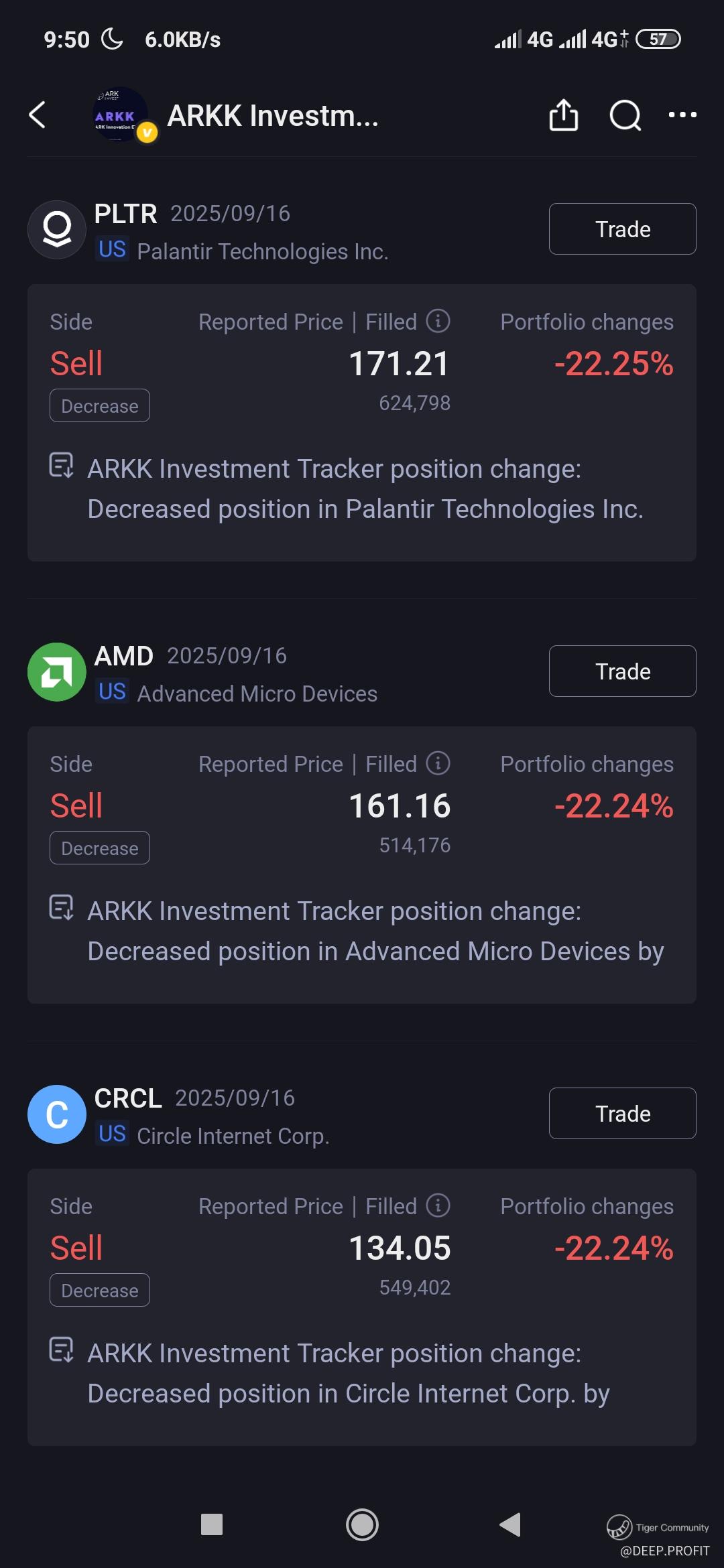Tap the search magnifier icon
Image resolution: width=724 pixels, height=1568 pixels.
pyautogui.click(x=625, y=115)
